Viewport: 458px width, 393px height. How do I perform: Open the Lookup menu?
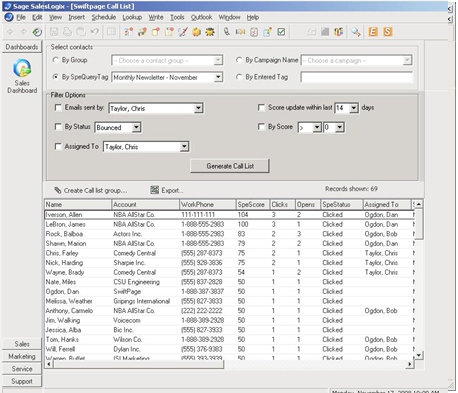[132, 17]
